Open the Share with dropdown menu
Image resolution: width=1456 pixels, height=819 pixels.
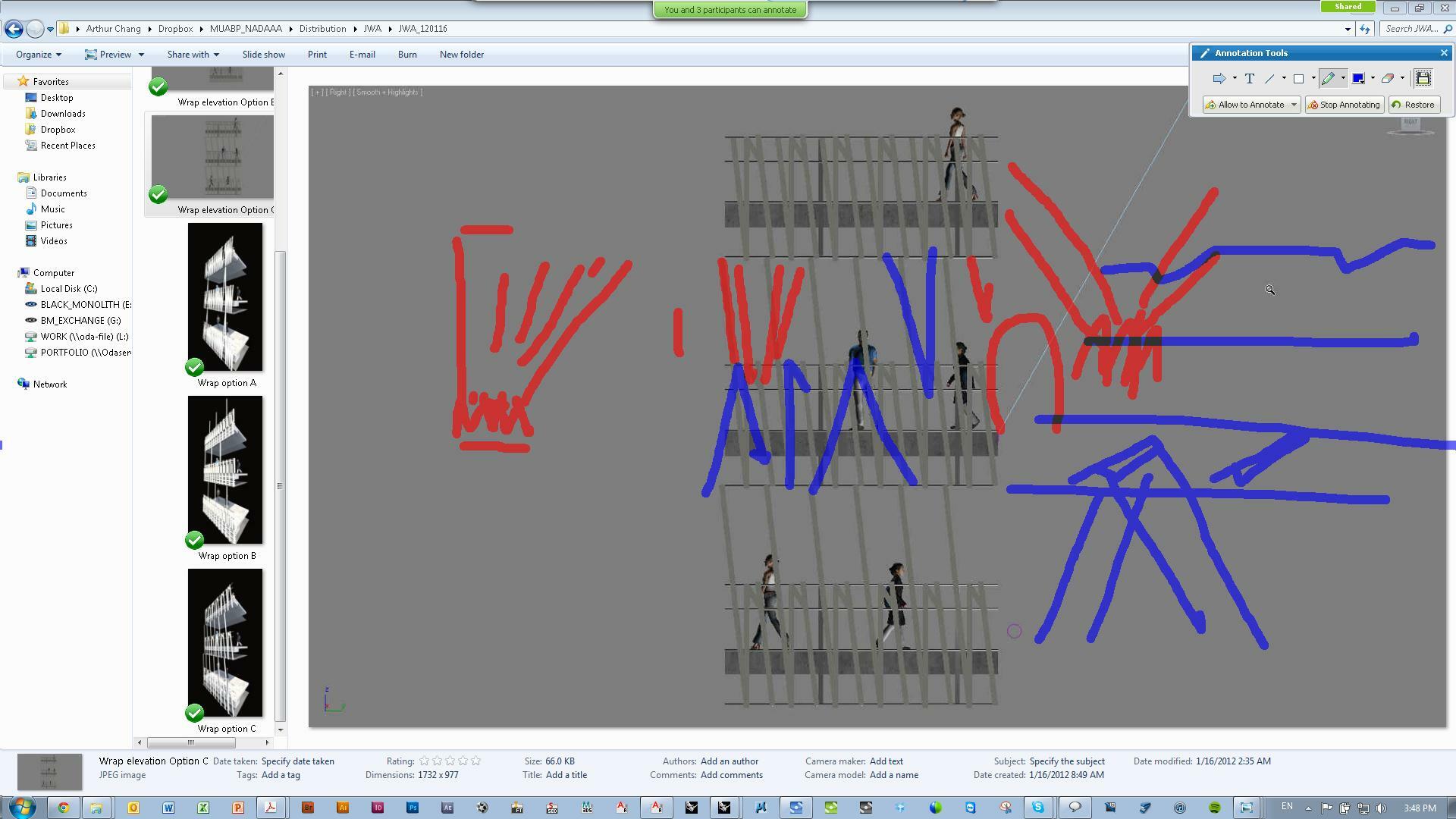coord(193,55)
